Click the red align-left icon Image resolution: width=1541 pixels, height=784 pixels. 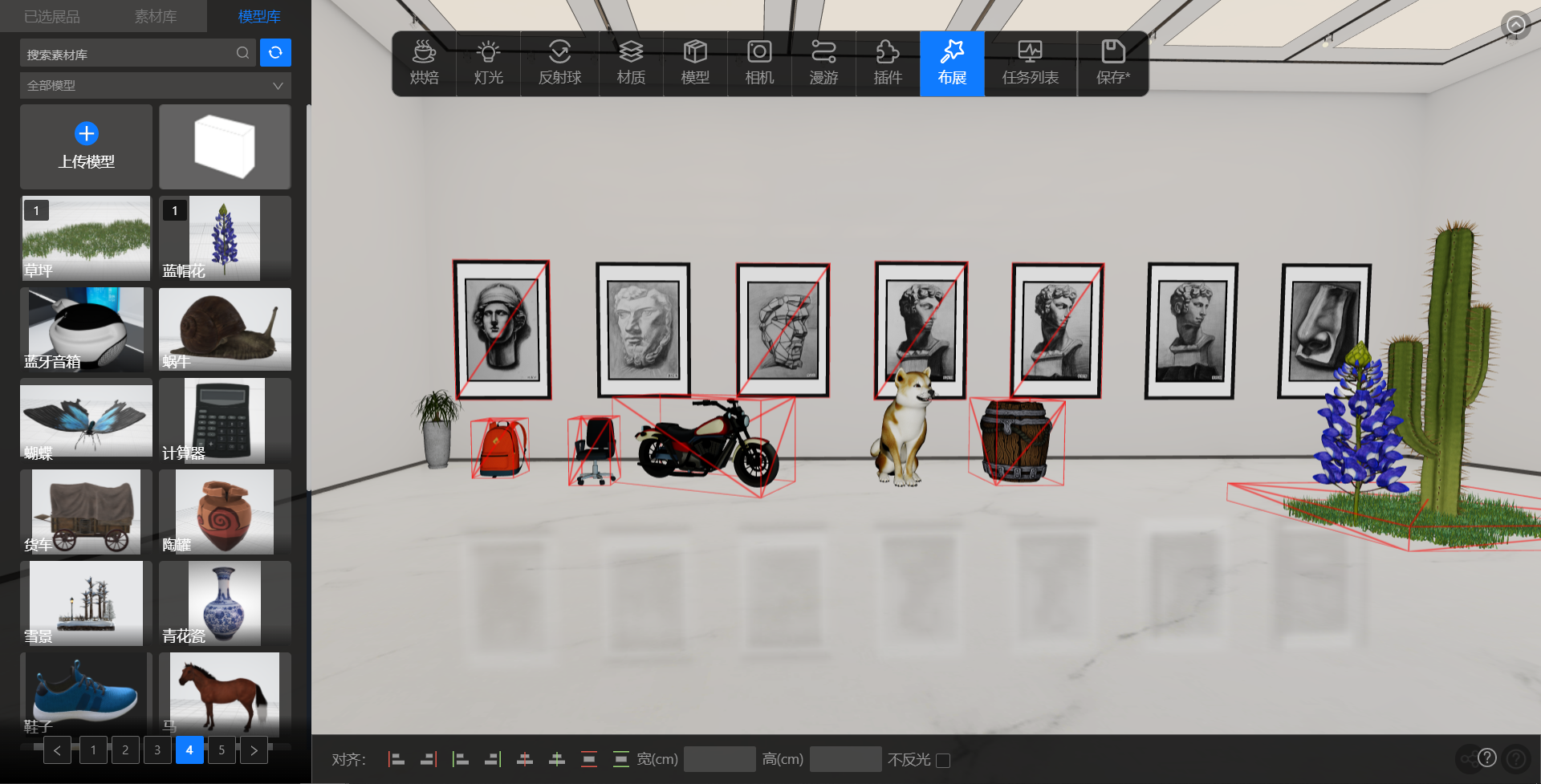click(396, 759)
